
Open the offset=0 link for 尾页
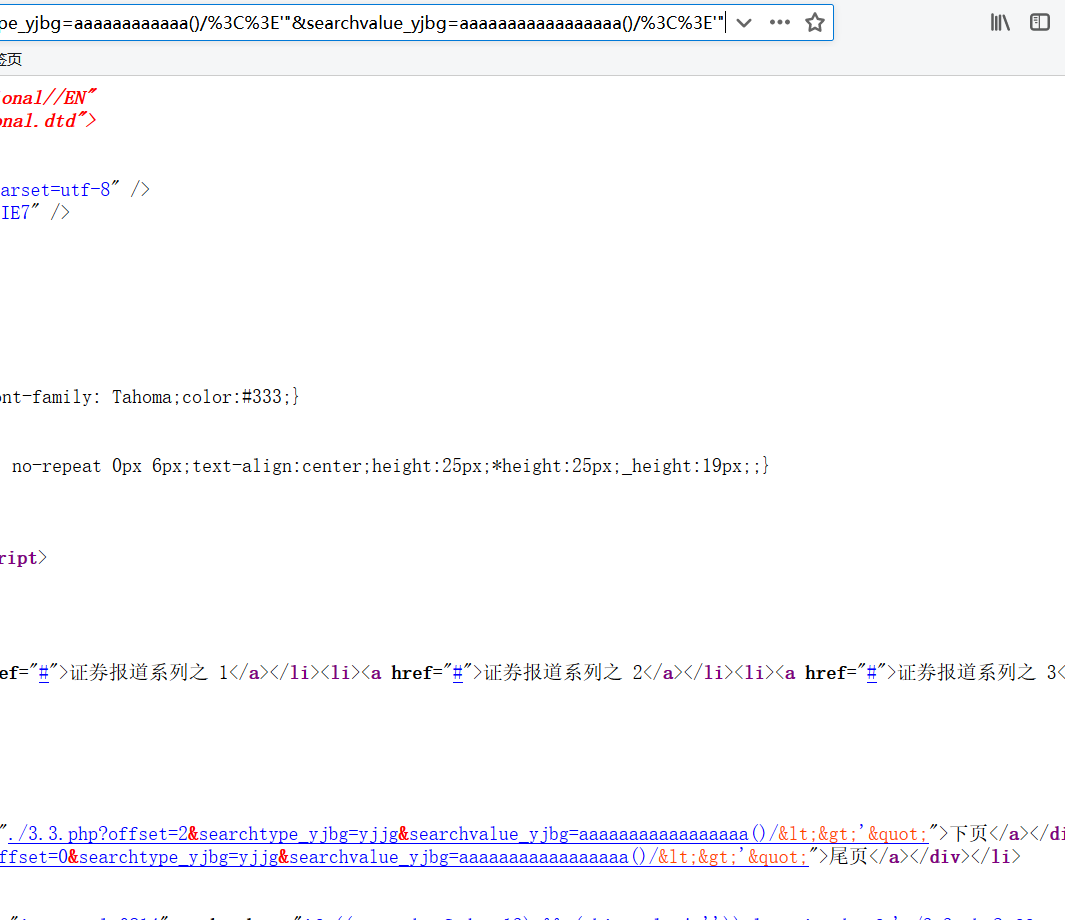click(404, 857)
